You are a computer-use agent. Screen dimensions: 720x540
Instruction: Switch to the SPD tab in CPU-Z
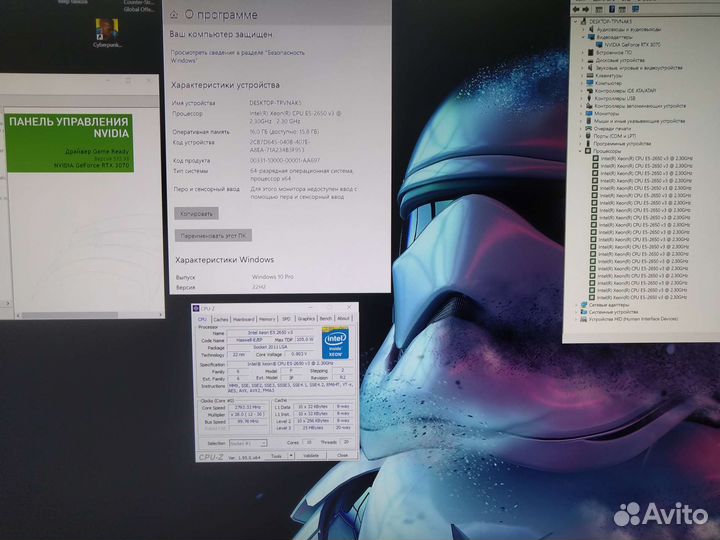click(286, 319)
